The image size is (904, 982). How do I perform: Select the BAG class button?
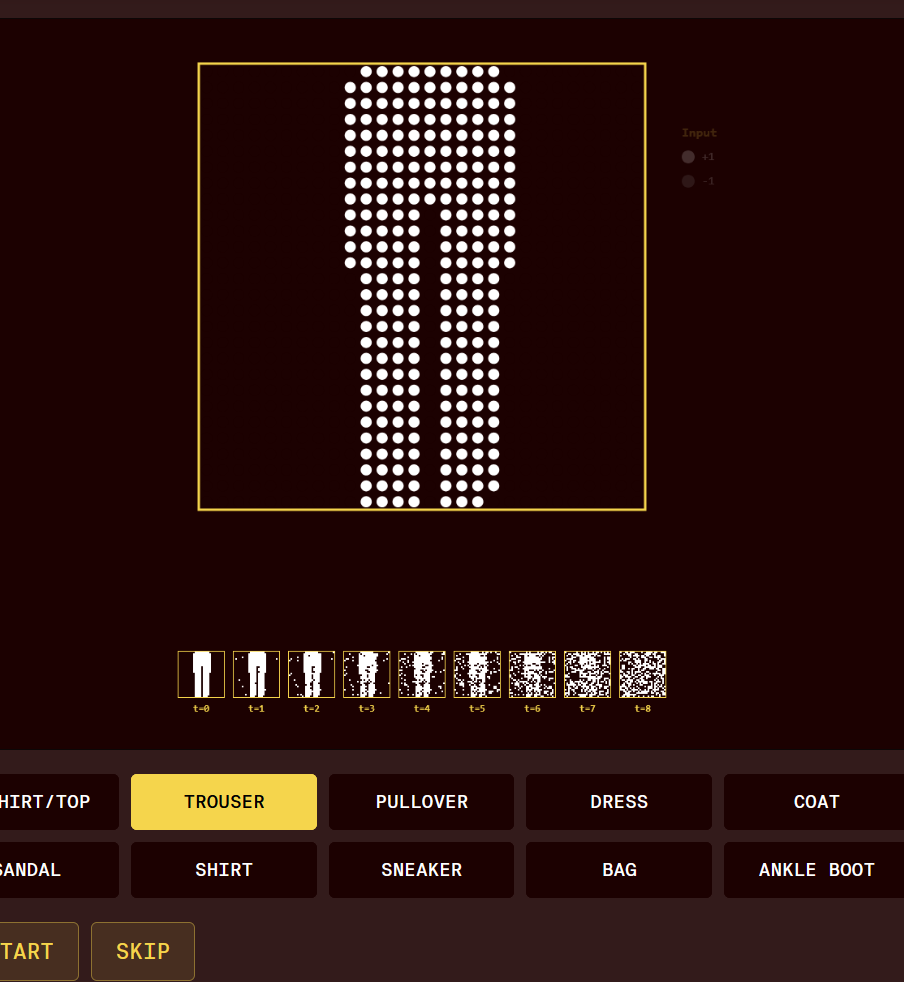(x=619, y=870)
